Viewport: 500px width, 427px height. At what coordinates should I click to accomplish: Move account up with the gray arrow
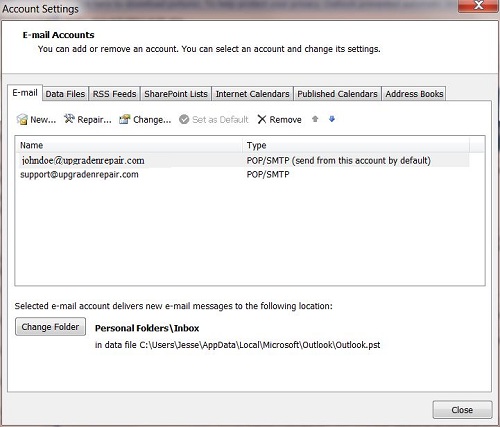[x=315, y=119]
